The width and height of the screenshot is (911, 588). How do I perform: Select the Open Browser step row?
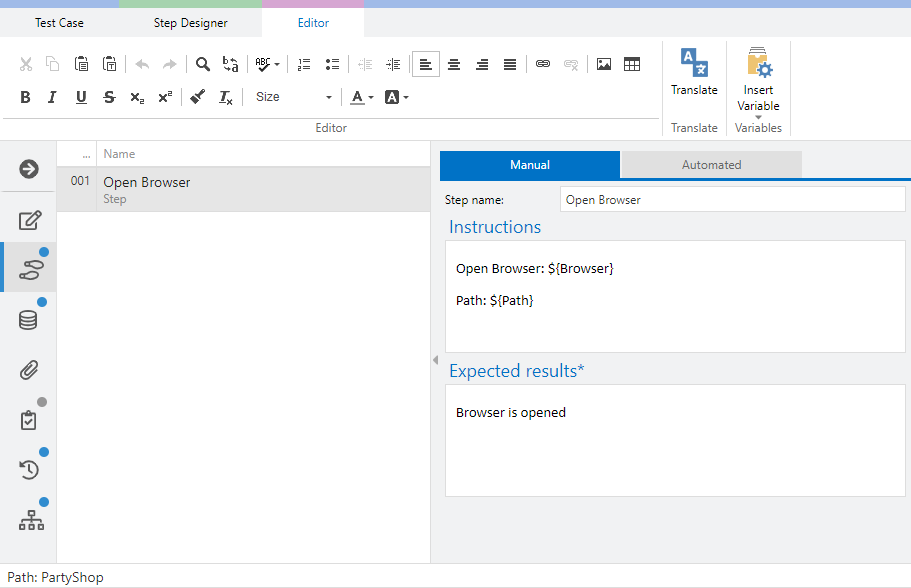243,189
